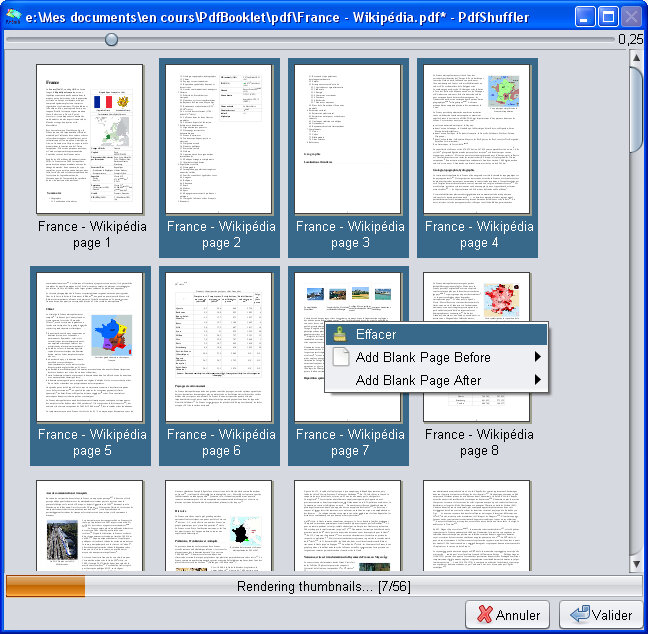
Task: Click the 'page 1' label text
Action: 92,243
